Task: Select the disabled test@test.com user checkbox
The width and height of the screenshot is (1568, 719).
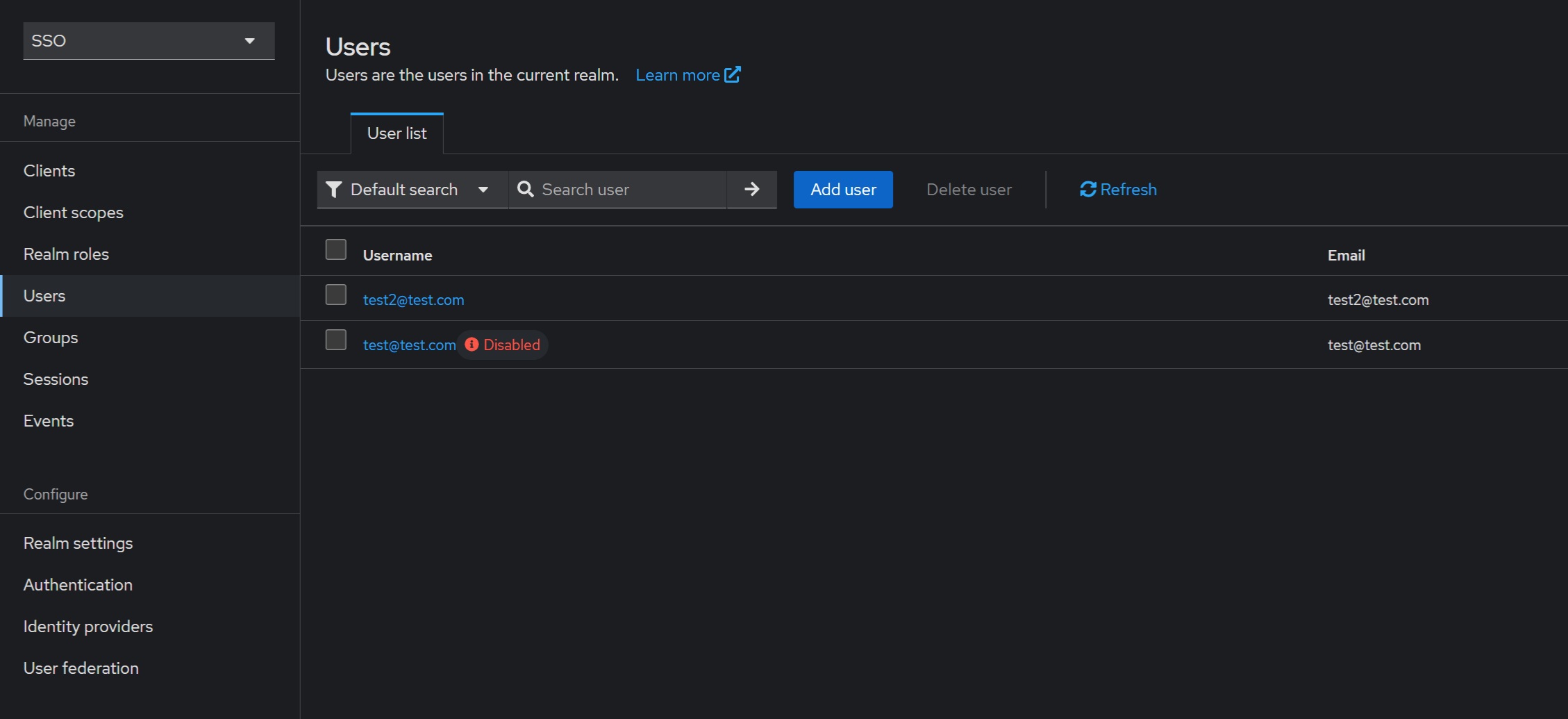Action: tap(336, 340)
